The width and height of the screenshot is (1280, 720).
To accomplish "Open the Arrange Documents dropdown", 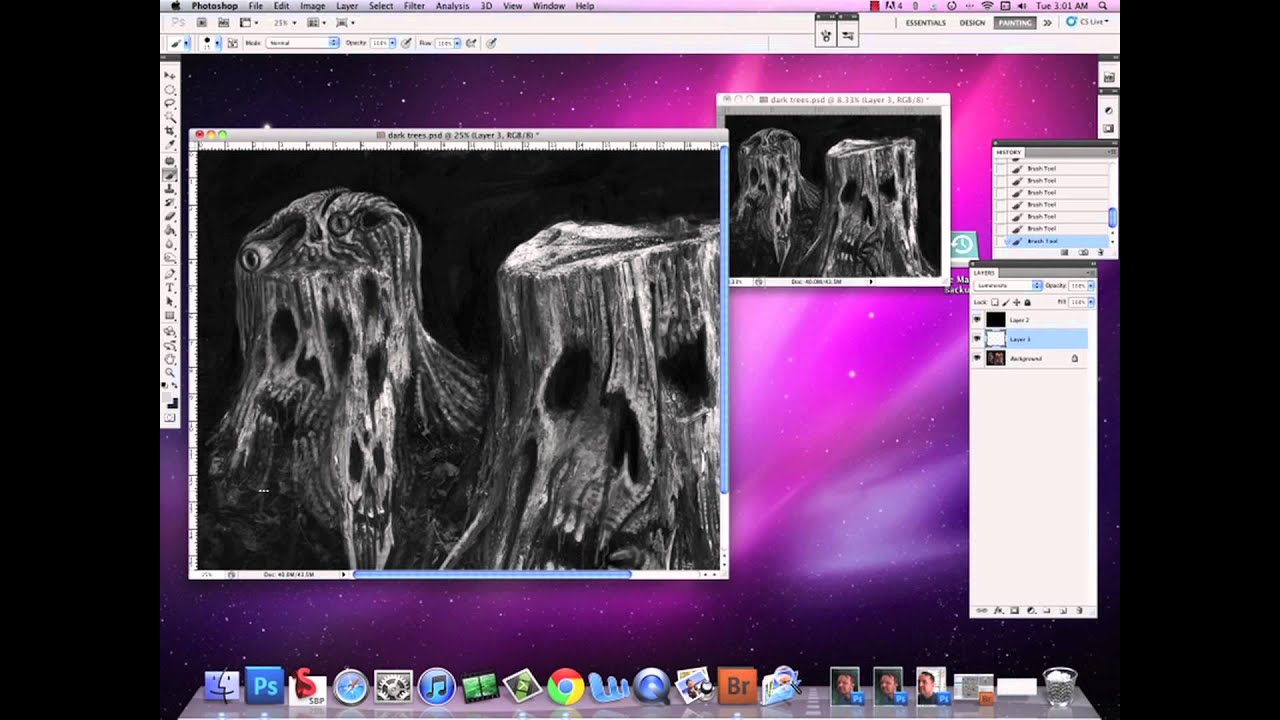I will [316, 22].
